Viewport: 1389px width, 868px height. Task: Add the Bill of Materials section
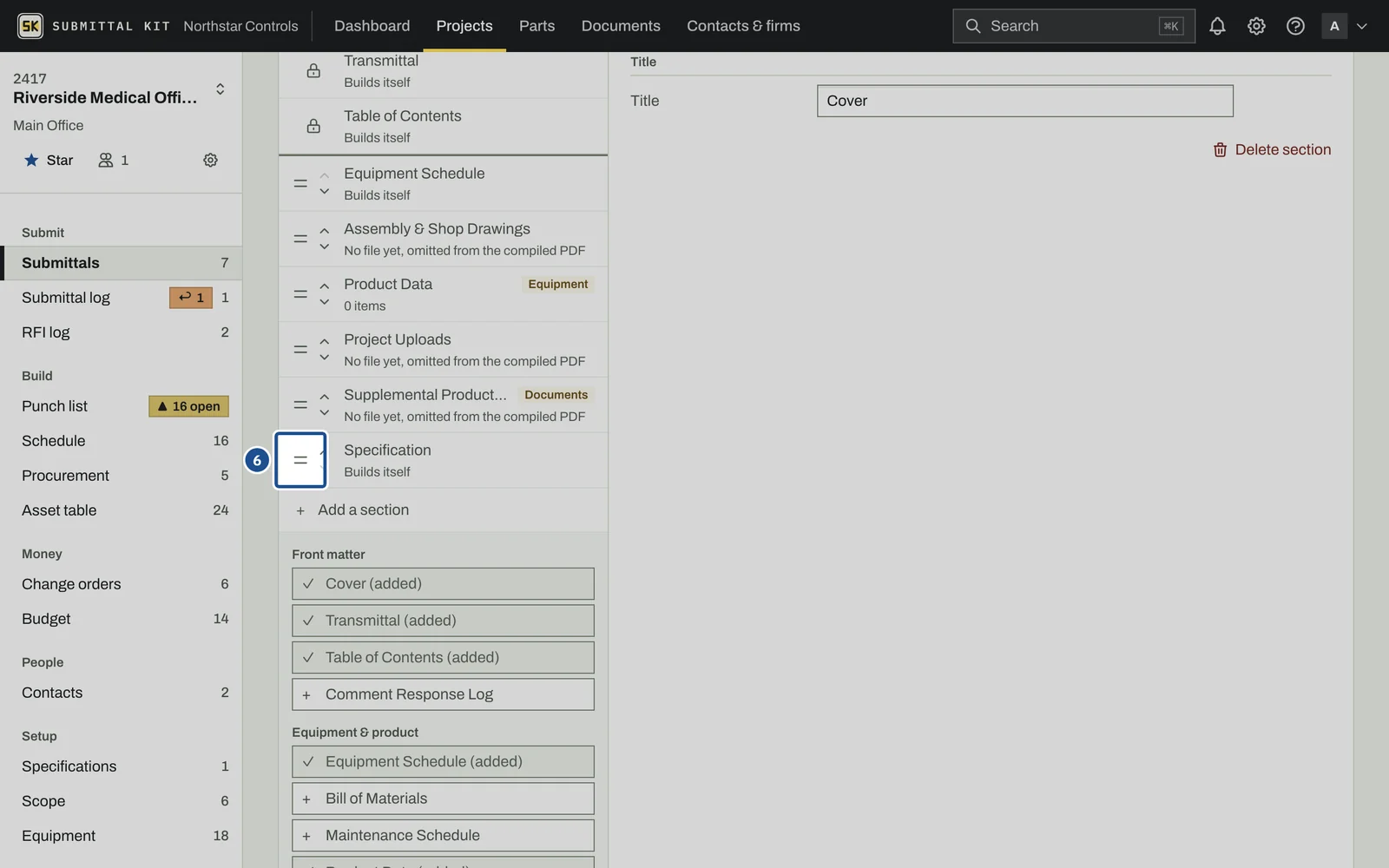pyautogui.click(x=443, y=799)
